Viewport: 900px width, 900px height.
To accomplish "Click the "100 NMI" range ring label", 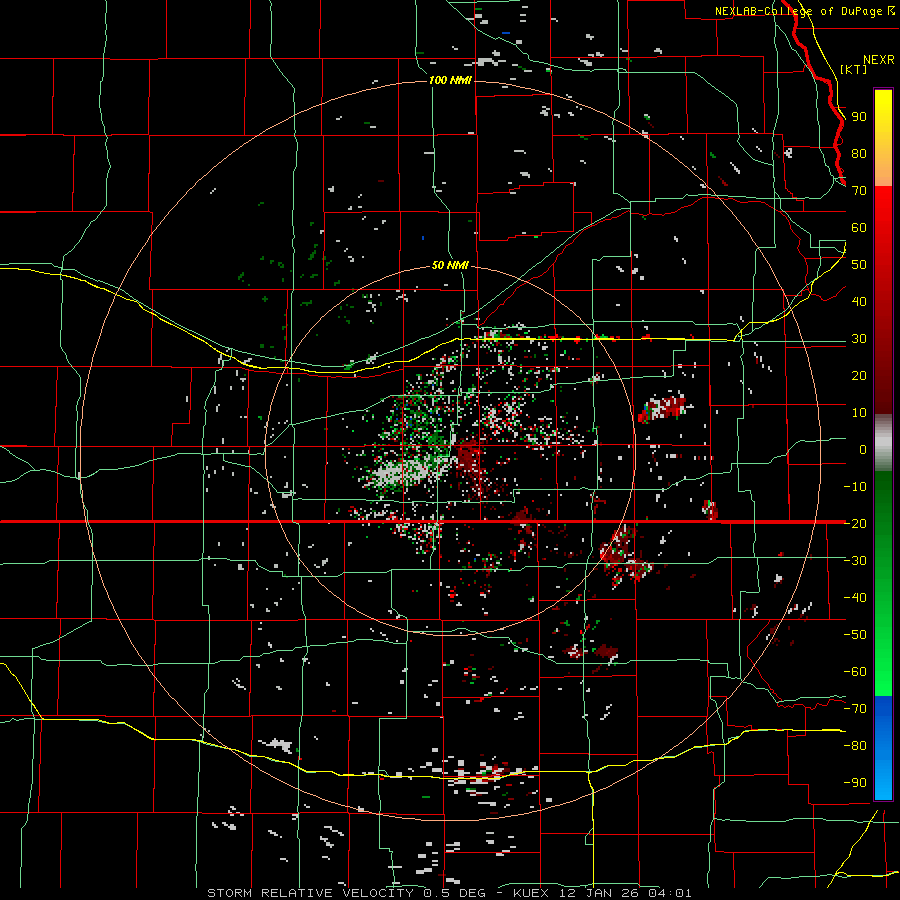I will pyautogui.click(x=450, y=80).
